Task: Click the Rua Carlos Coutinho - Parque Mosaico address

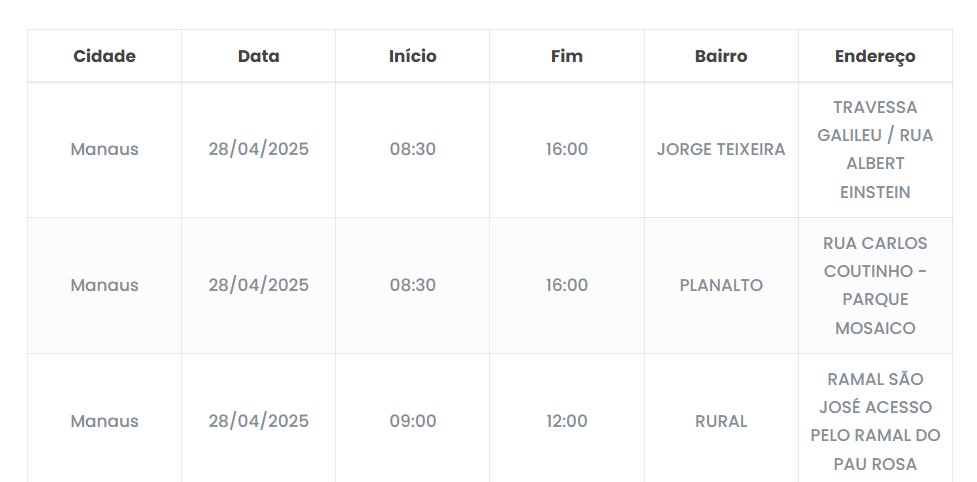Action: click(x=875, y=285)
